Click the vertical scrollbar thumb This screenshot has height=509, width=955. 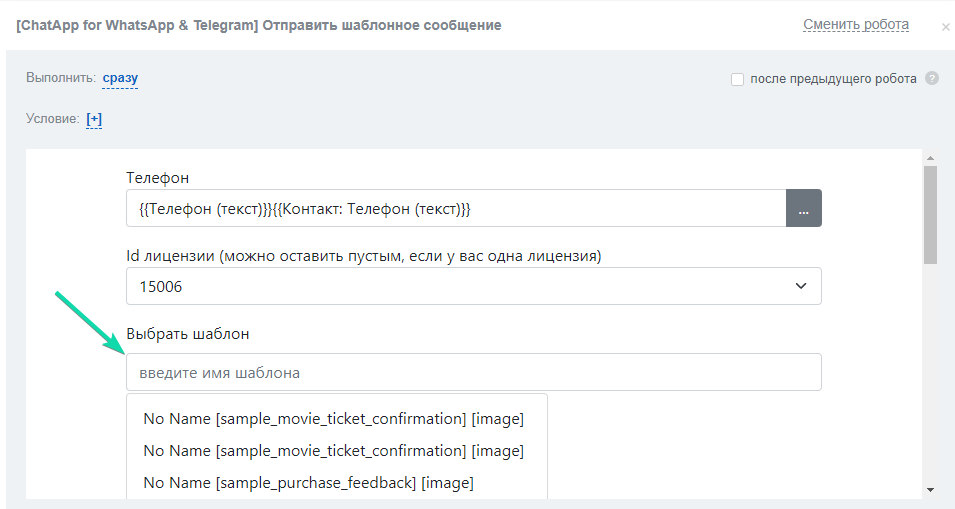[x=930, y=215]
